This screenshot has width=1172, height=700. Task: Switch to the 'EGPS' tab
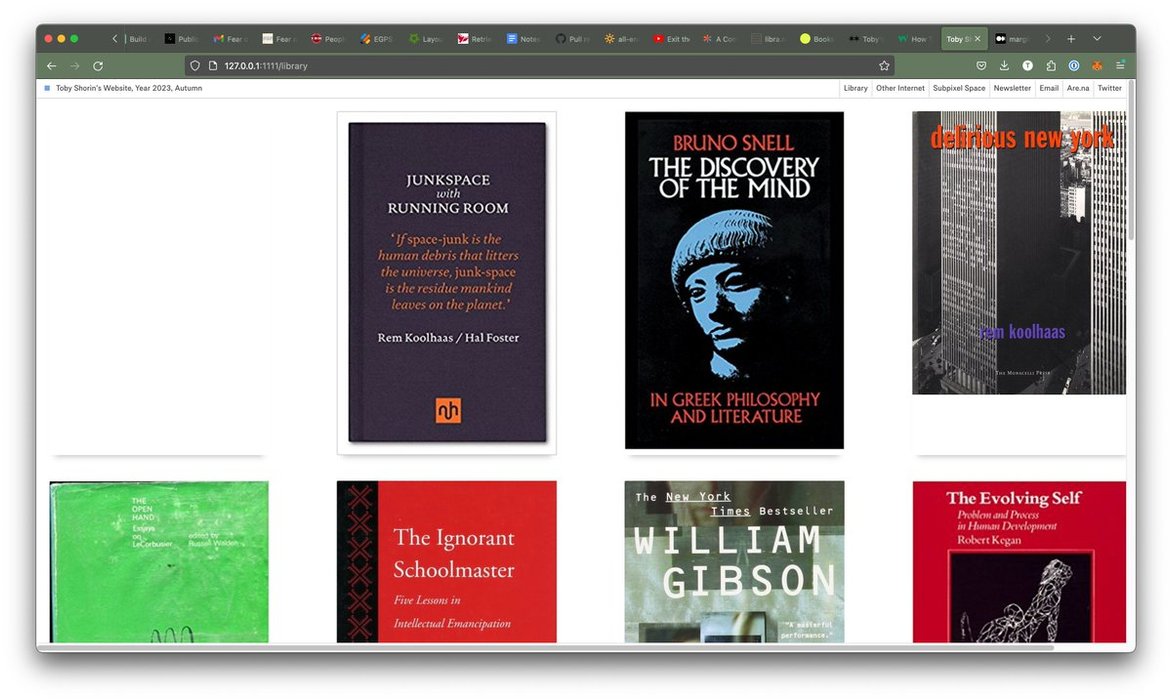click(x=376, y=39)
